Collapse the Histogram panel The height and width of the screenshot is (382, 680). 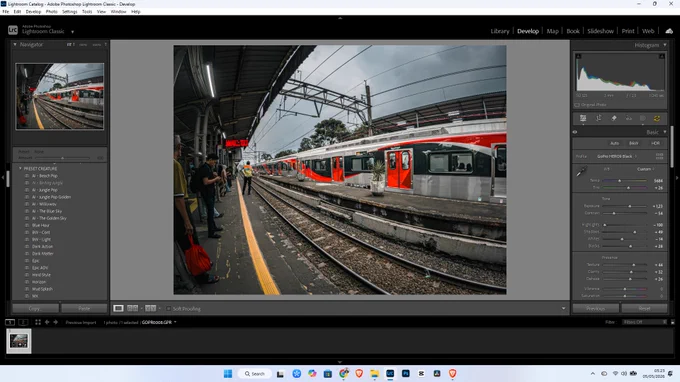665,45
